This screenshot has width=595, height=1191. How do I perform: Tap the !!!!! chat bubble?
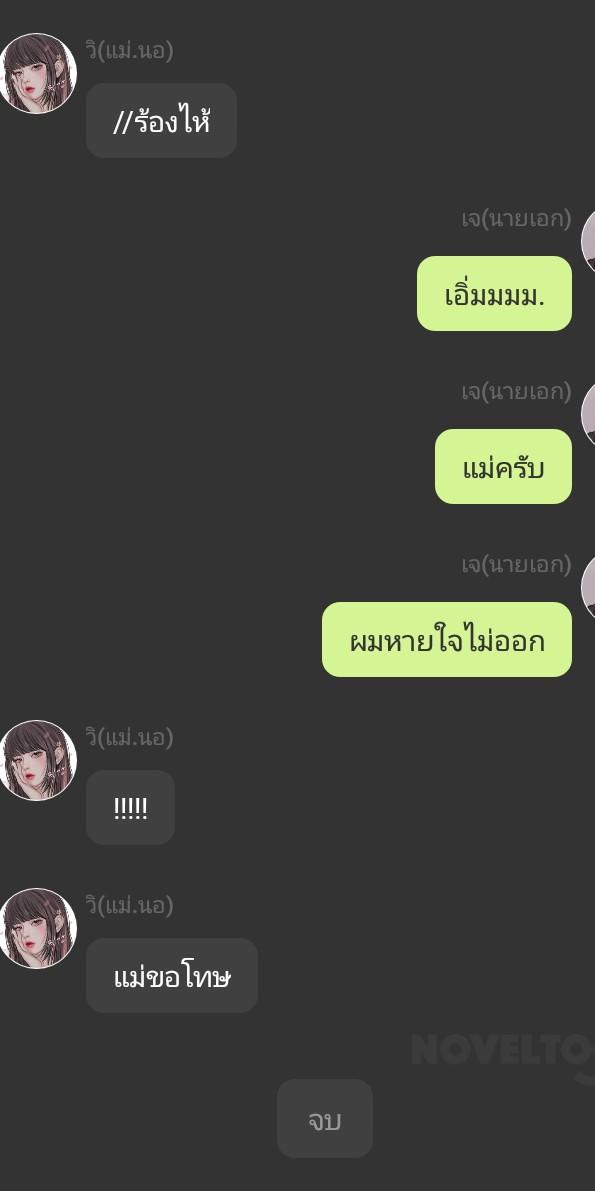click(x=130, y=807)
